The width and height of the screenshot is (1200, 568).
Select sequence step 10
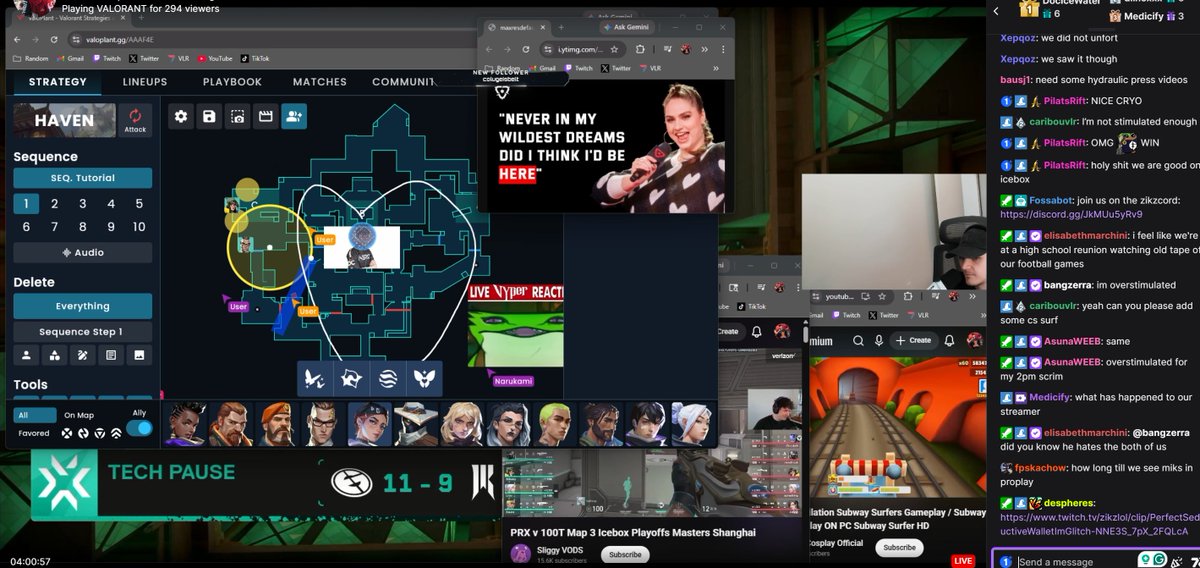pos(139,227)
